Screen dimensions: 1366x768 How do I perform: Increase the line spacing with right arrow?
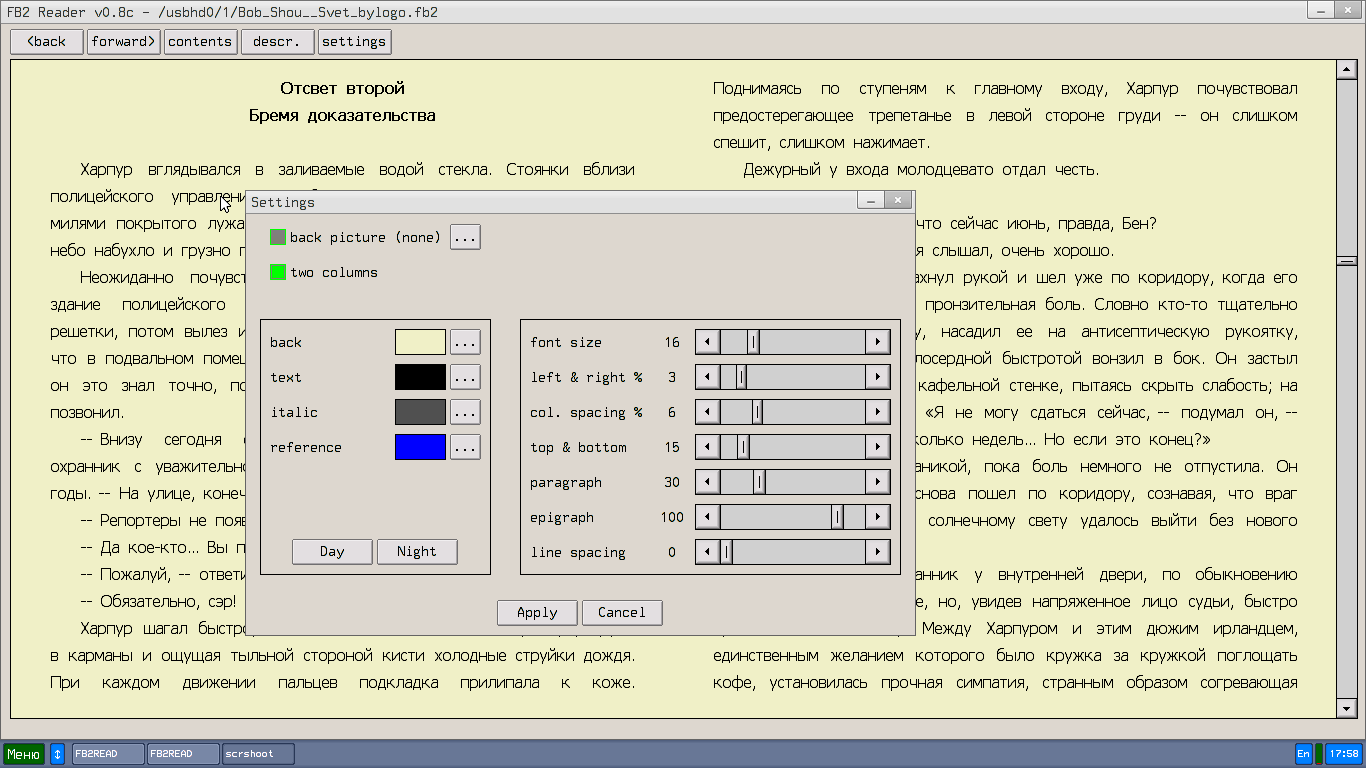coord(877,552)
